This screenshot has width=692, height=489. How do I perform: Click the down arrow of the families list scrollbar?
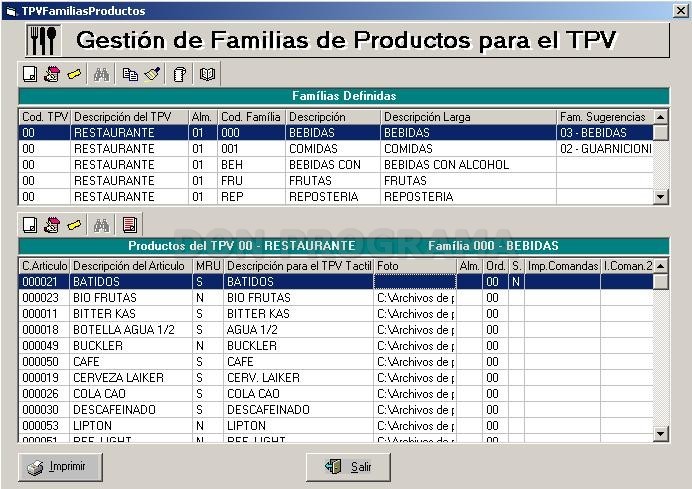pyautogui.click(x=660, y=196)
